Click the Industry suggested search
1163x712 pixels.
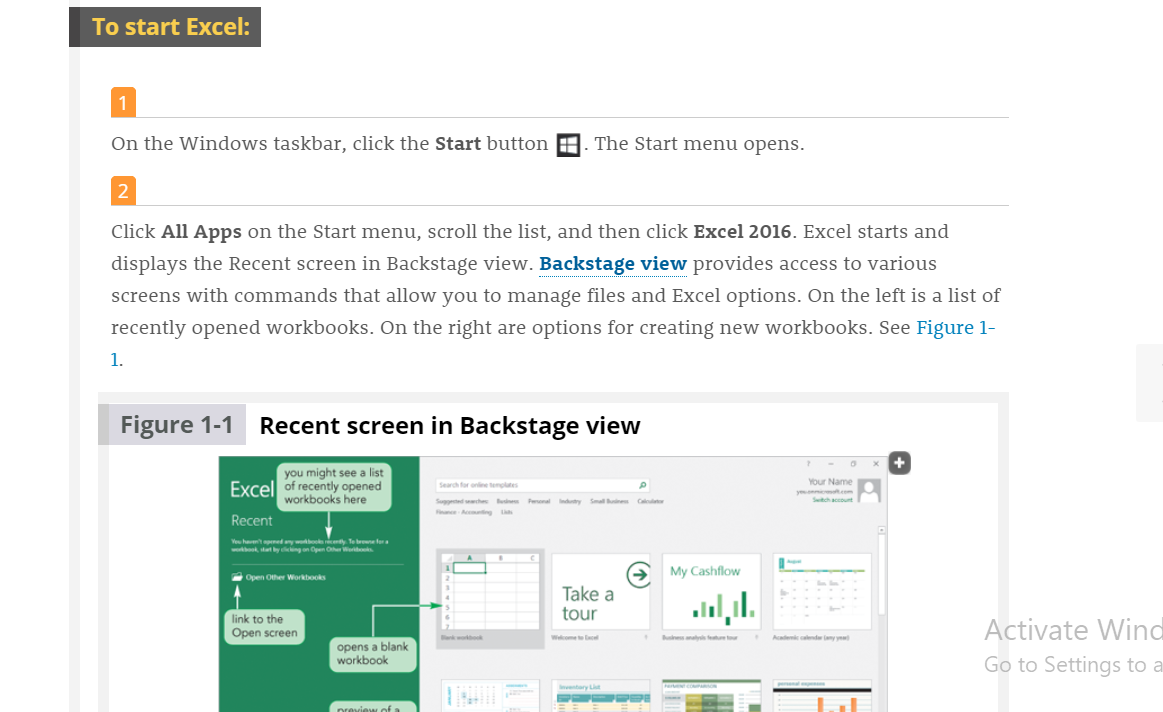(x=570, y=501)
